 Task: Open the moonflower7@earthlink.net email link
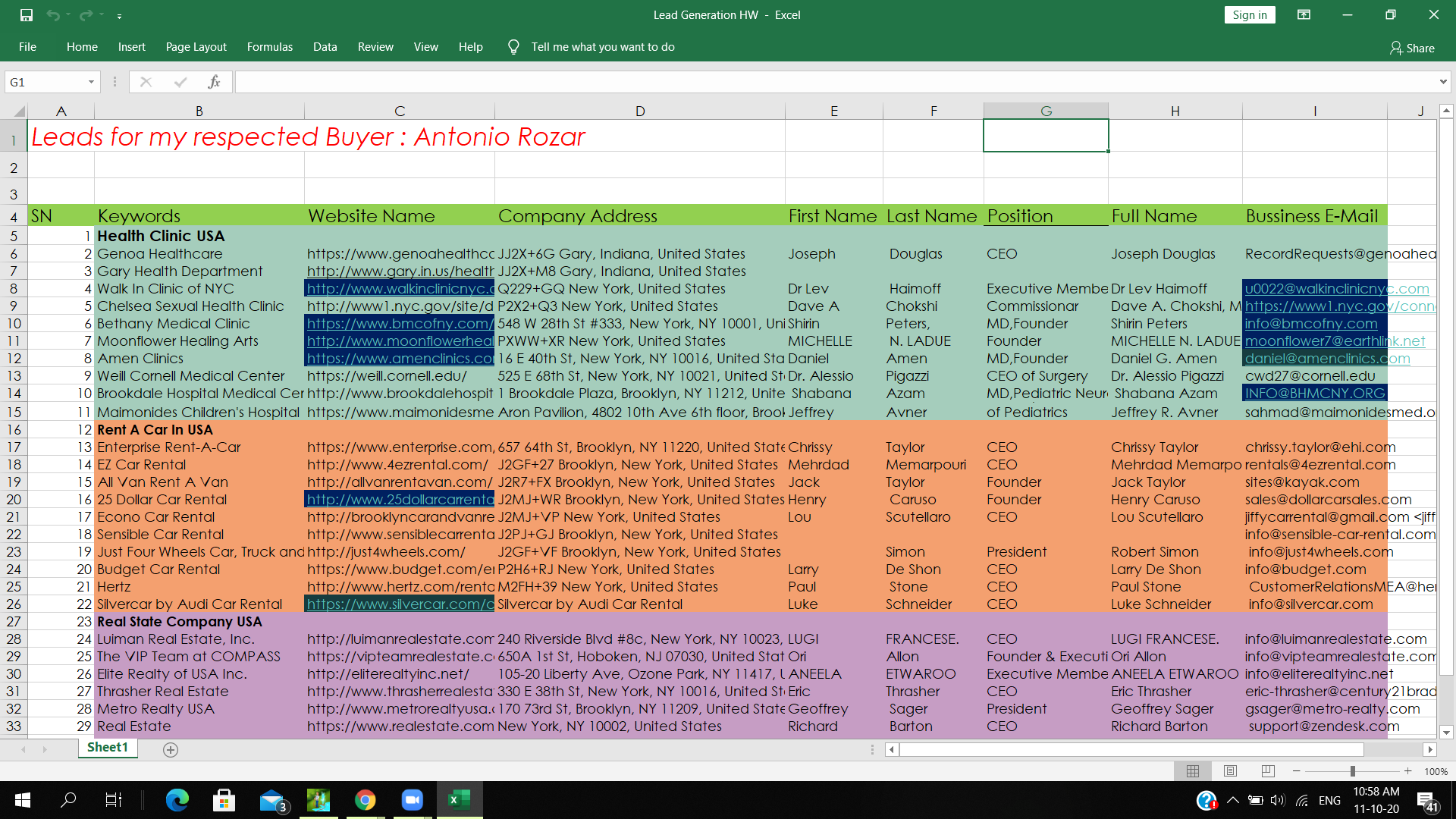click(1335, 341)
